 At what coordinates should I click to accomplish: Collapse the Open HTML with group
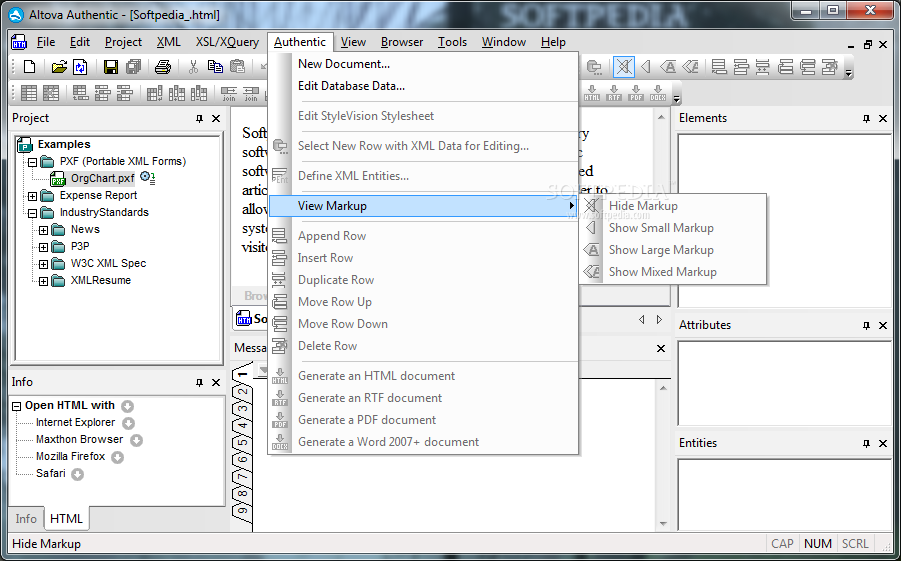pos(17,406)
